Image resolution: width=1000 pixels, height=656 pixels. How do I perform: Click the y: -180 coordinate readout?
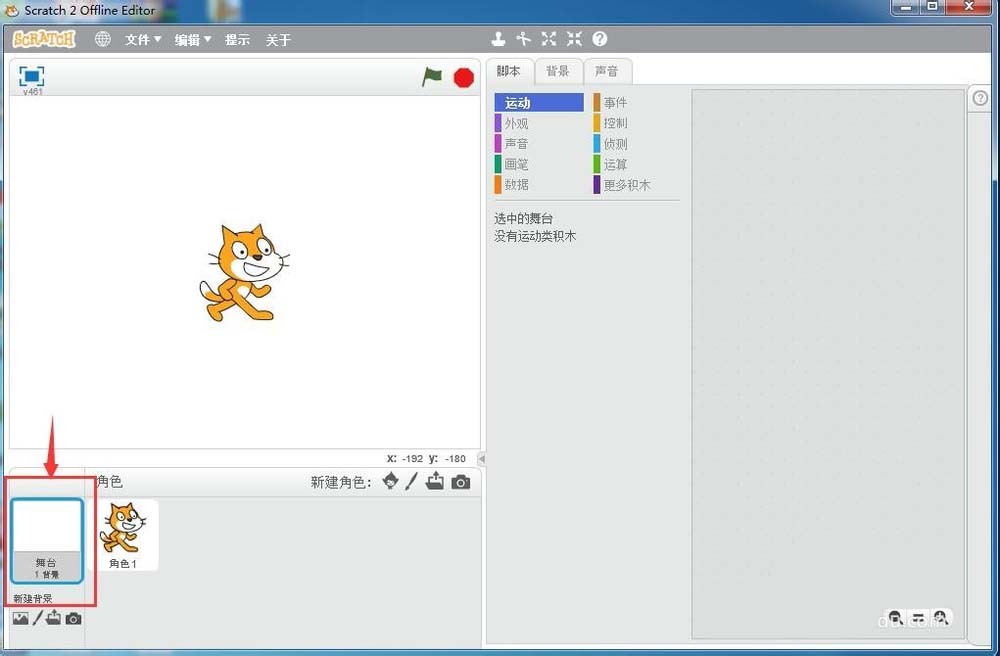(447, 458)
